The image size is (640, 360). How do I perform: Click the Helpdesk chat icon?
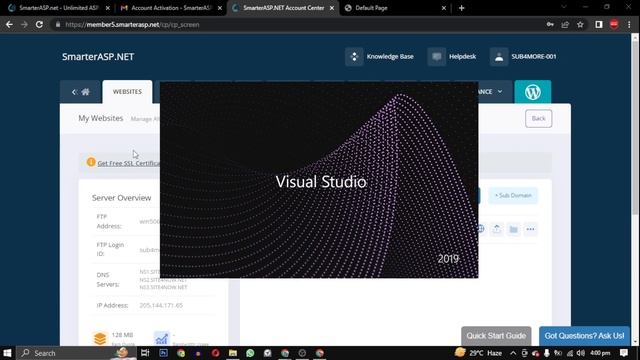[436, 57]
